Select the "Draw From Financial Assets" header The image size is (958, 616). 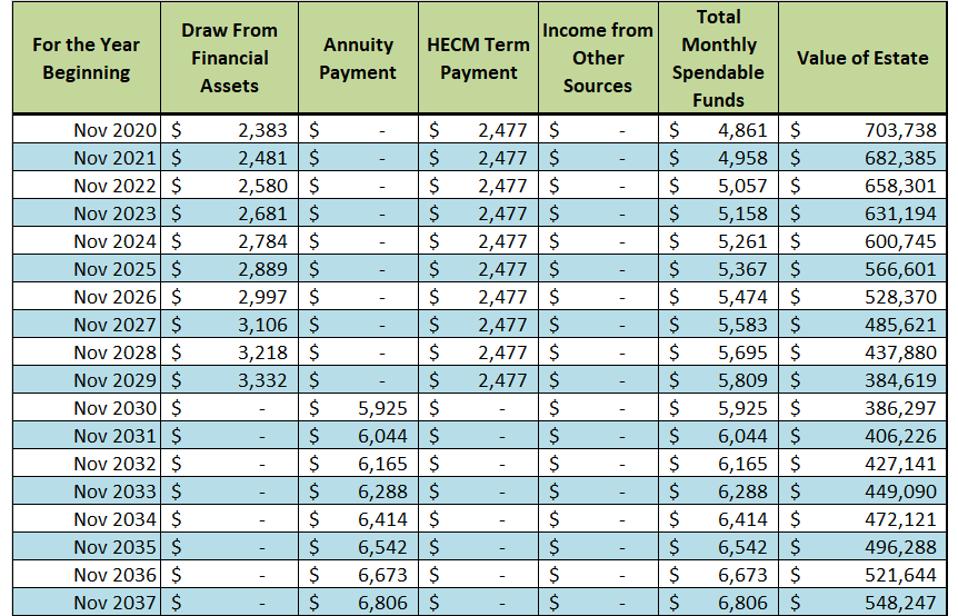[229, 58]
